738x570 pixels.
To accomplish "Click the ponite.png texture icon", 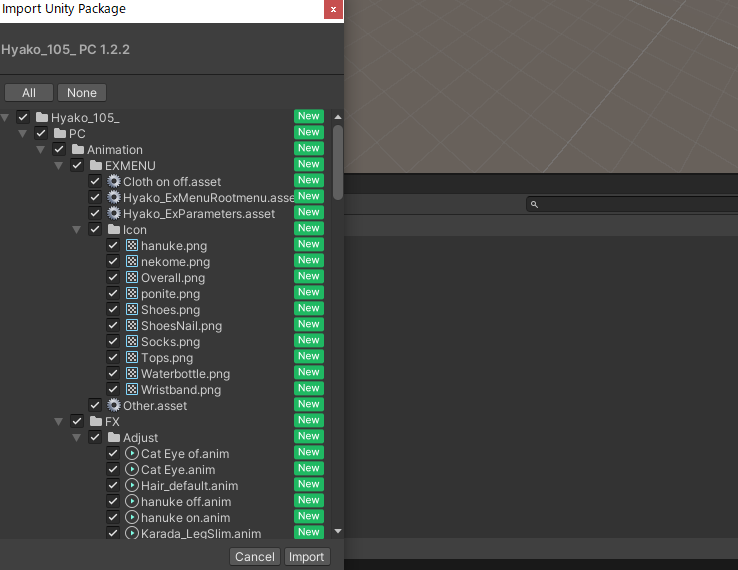I will (x=132, y=293).
